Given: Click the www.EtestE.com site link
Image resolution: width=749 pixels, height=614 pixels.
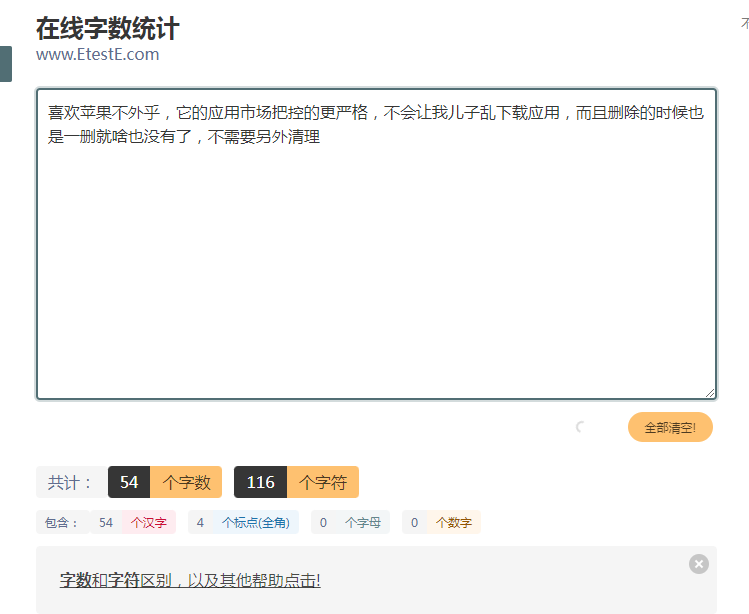Looking at the screenshot, I should [x=97, y=54].
